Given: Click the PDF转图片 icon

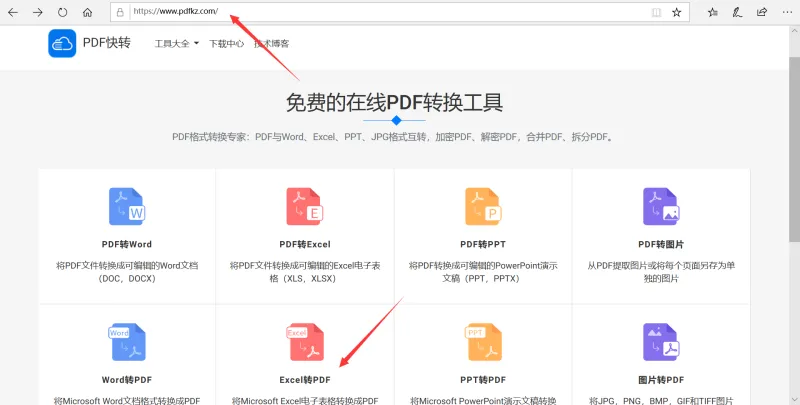Looking at the screenshot, I should coord(661,207).
